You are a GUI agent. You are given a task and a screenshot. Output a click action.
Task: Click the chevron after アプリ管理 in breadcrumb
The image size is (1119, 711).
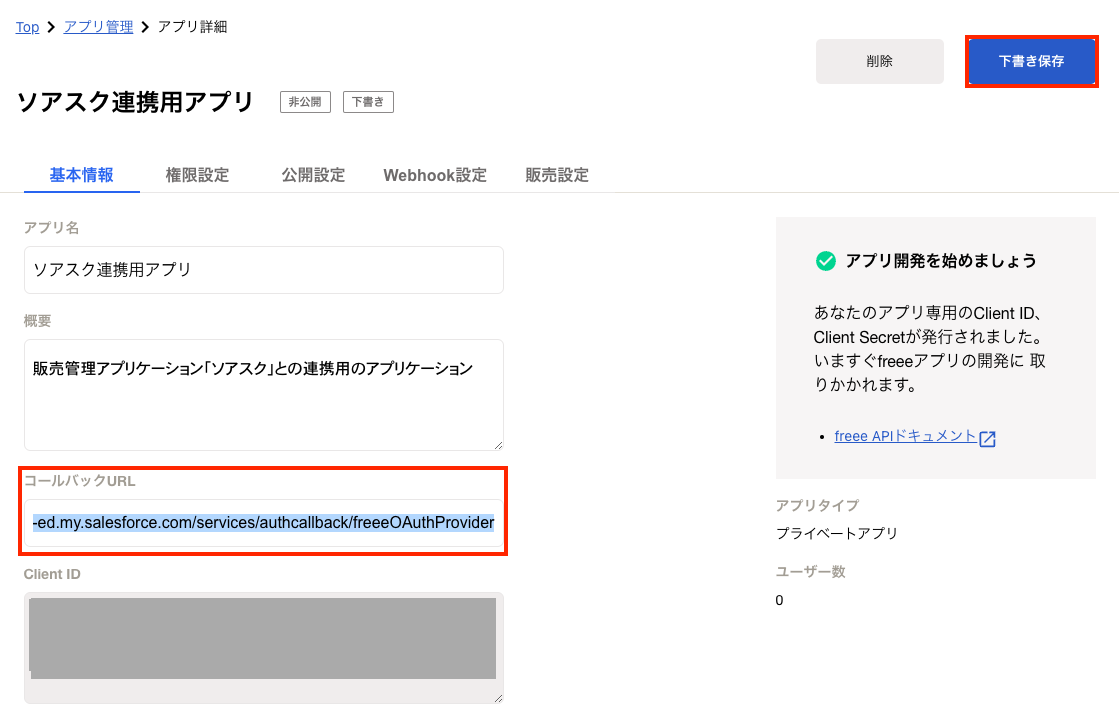coord(145,27)
